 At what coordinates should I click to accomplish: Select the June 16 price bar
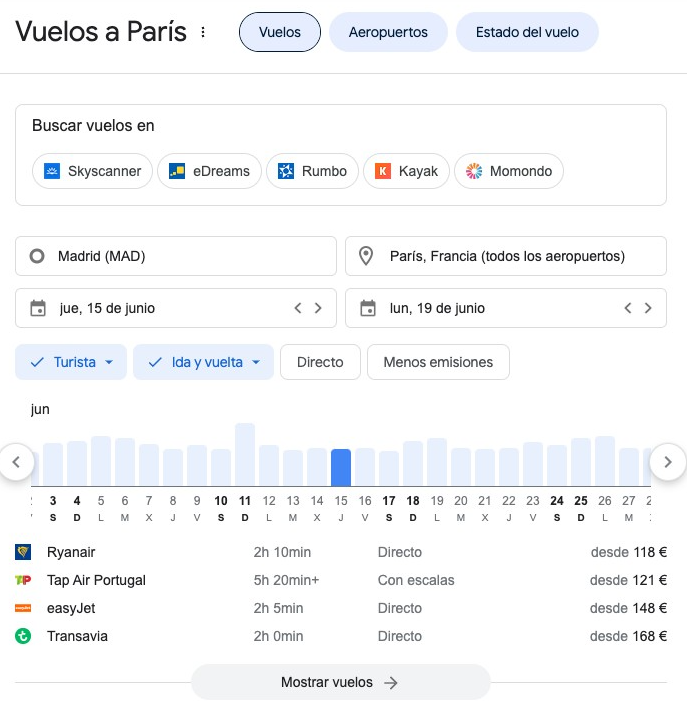point(365,467)
